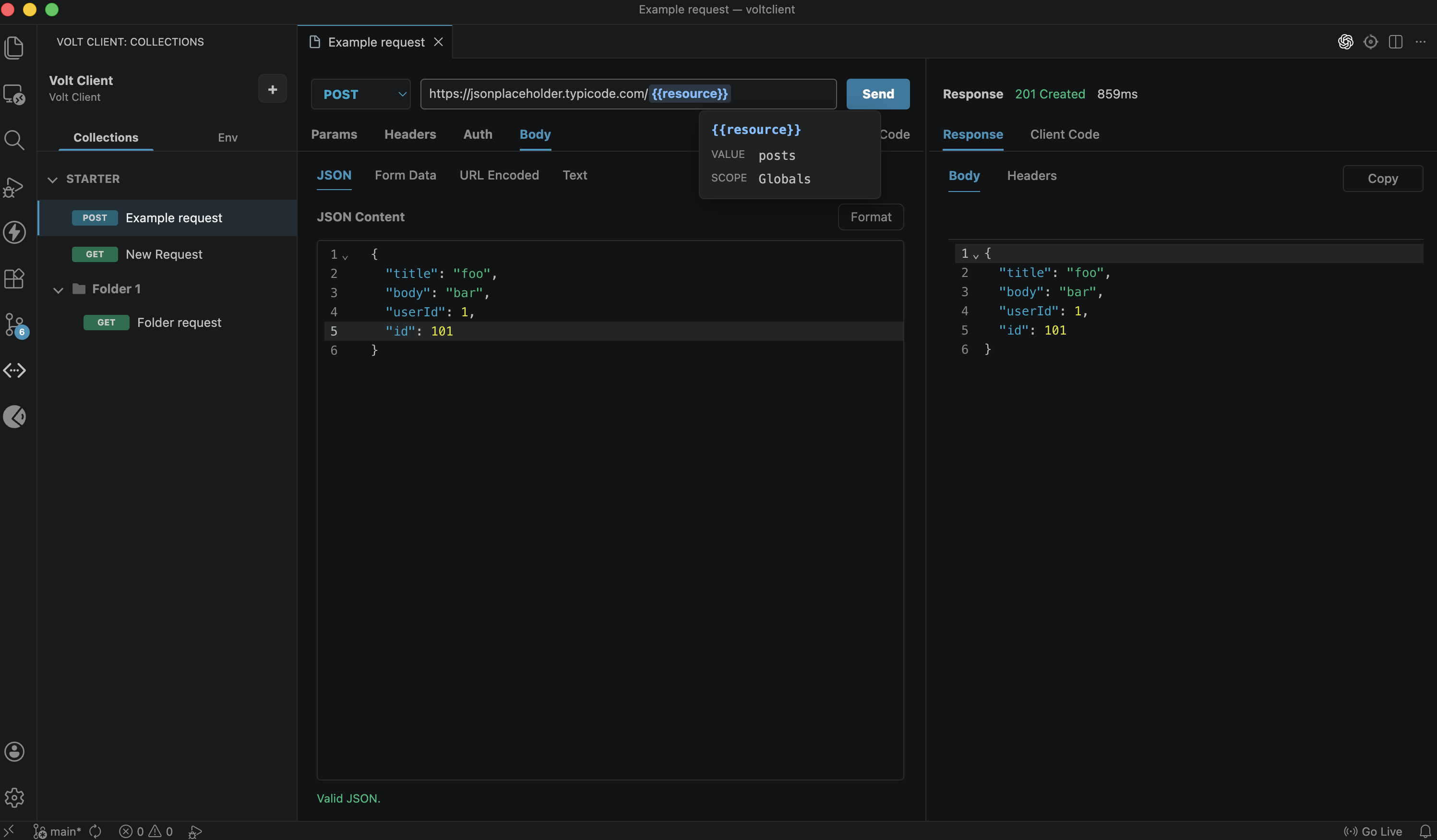Open the Auth tab
The height and width of the screenshot is (840, 1437).
[x=477, y=134]
